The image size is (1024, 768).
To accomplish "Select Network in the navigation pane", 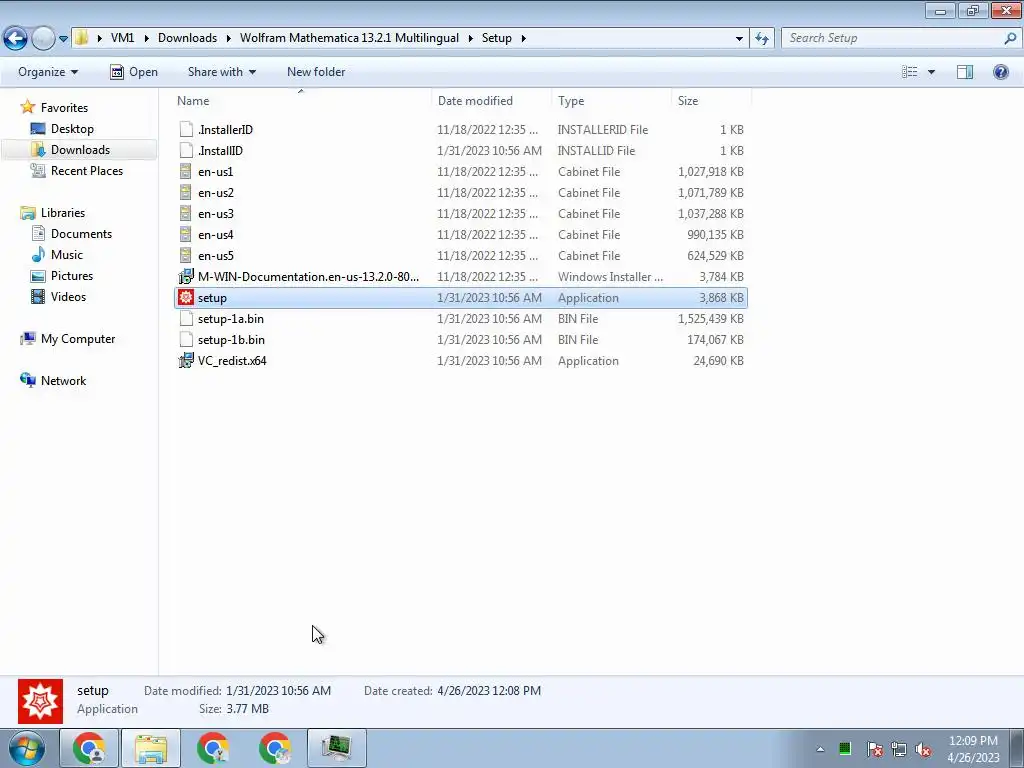I will [x=63, y=381].
